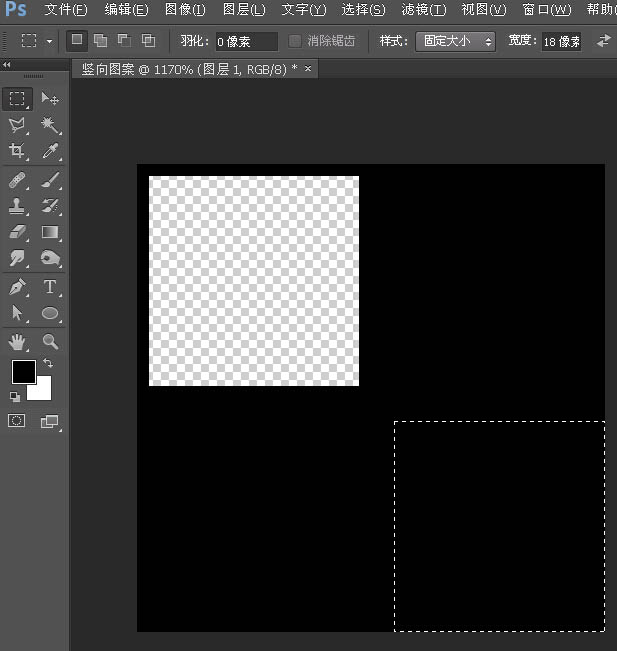The height and width of the screenshot is (651, 617).
Task: Open the tool preset picker arrow
Action: (49, 42)
